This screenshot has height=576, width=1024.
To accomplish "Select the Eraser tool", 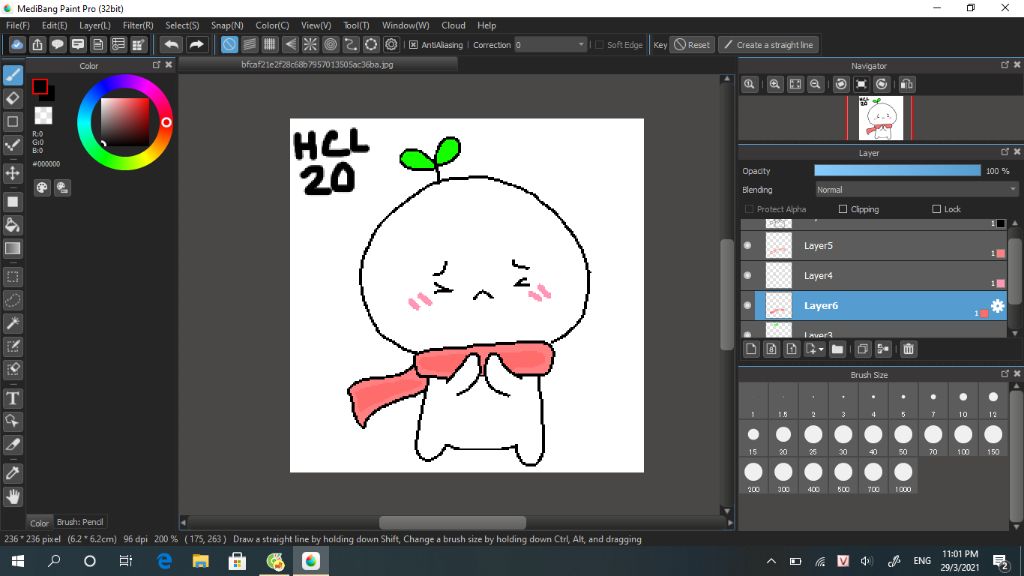I will point(13,99).
